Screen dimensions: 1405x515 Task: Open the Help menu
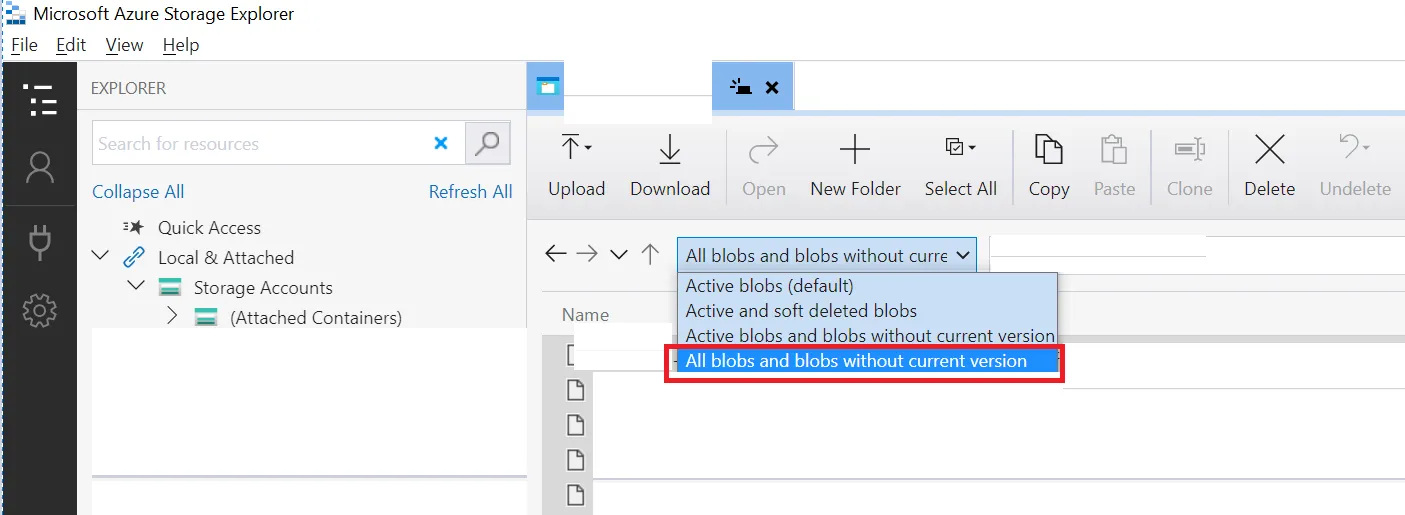coord(181,45)
